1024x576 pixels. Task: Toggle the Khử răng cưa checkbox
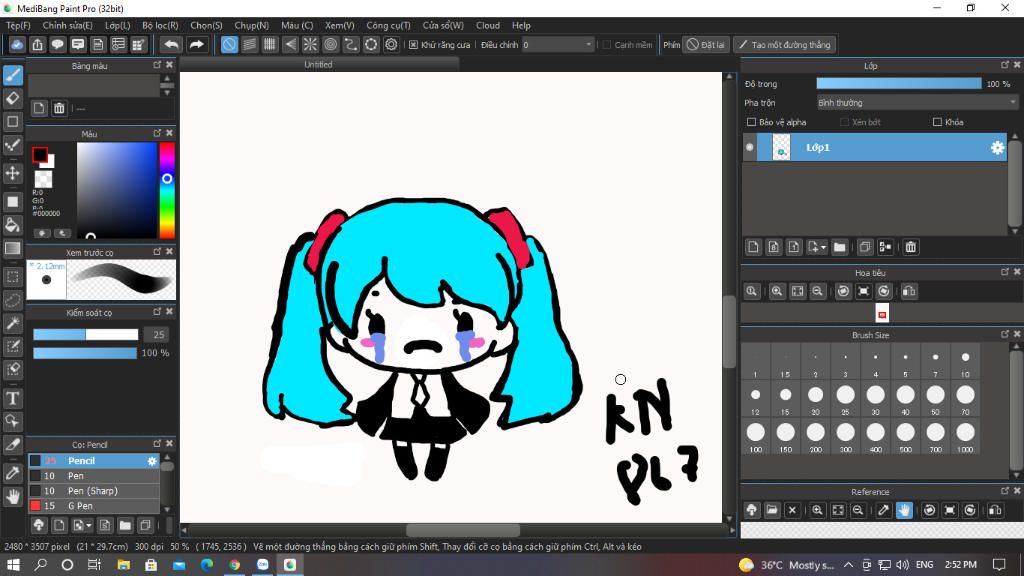413,45
